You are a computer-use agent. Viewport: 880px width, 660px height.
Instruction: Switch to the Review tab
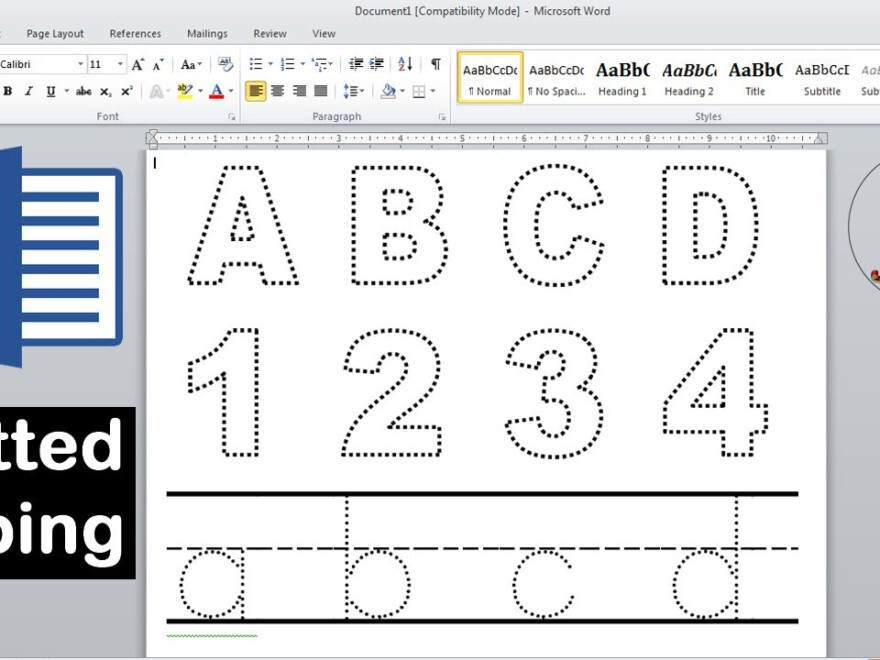[x=270, y=34]
